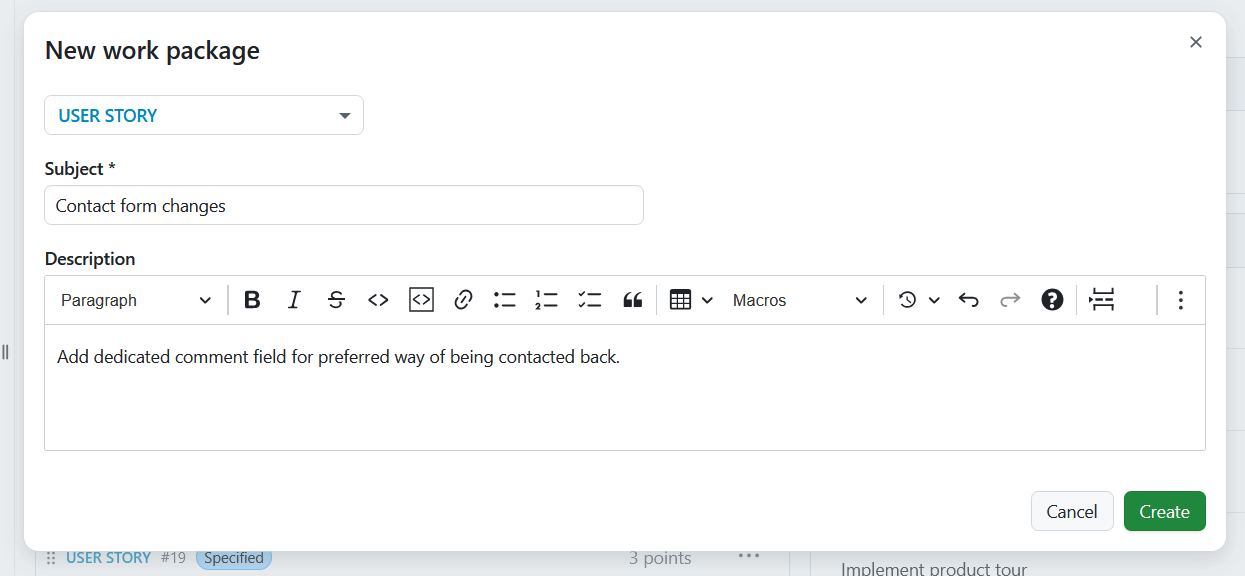This screenshot has height=576, width=1245.
Task: Click inside the Subject field
Action: click(x=343, y=205)
